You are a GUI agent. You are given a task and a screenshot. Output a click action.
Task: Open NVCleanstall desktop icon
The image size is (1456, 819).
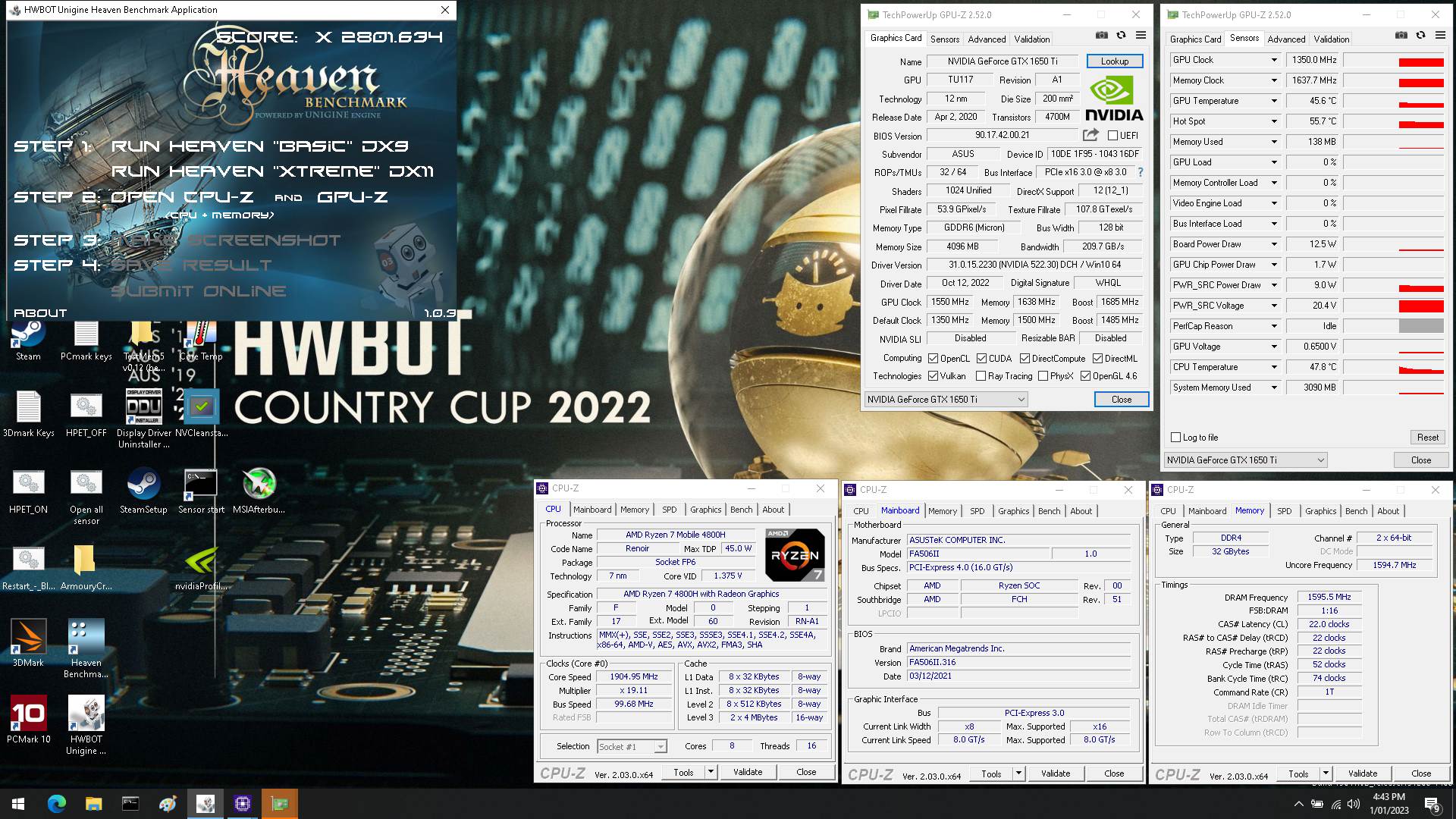point(201,413)
